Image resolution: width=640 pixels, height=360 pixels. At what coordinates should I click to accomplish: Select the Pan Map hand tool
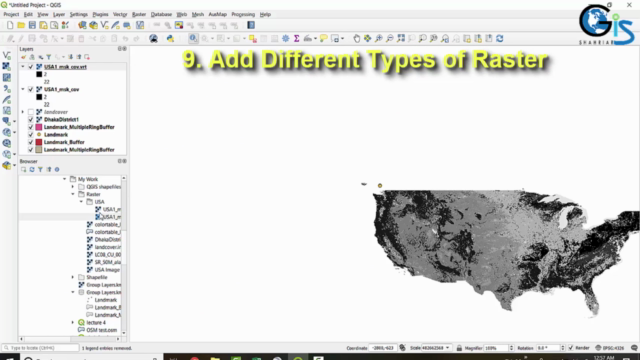point(356,38)
